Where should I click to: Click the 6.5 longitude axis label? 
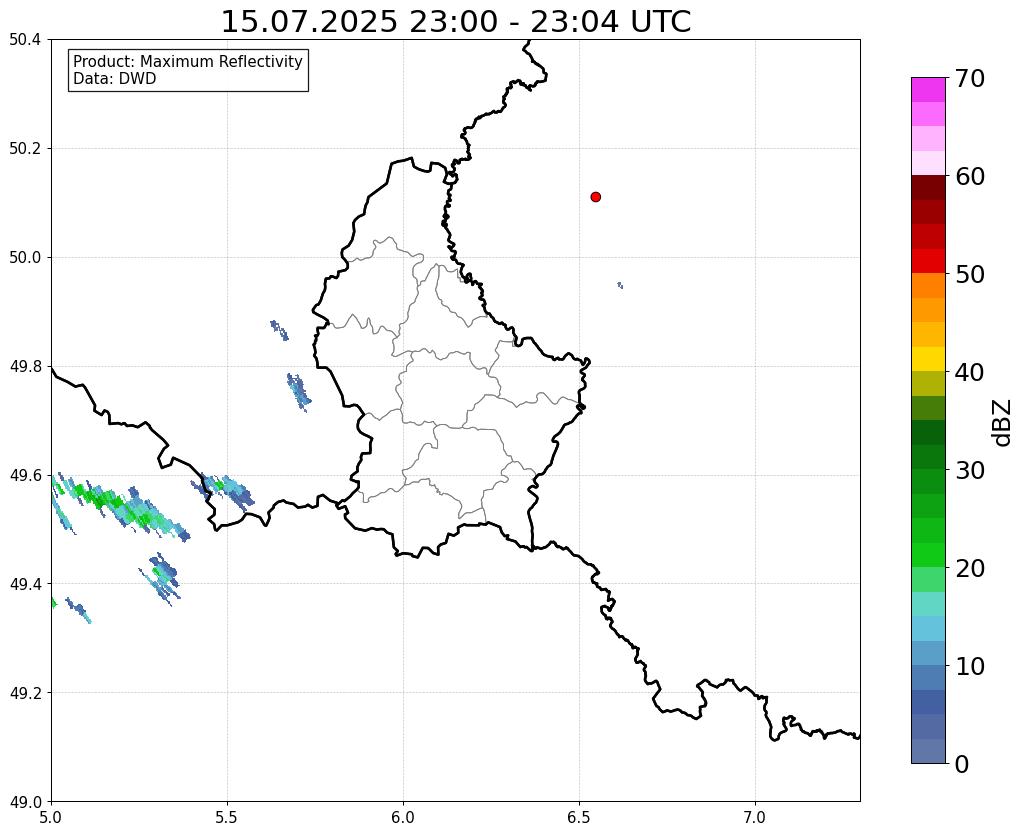[x=579, y=818]
